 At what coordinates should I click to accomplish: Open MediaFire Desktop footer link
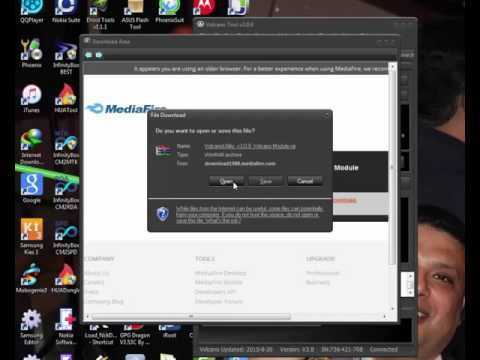click(221, 273)
